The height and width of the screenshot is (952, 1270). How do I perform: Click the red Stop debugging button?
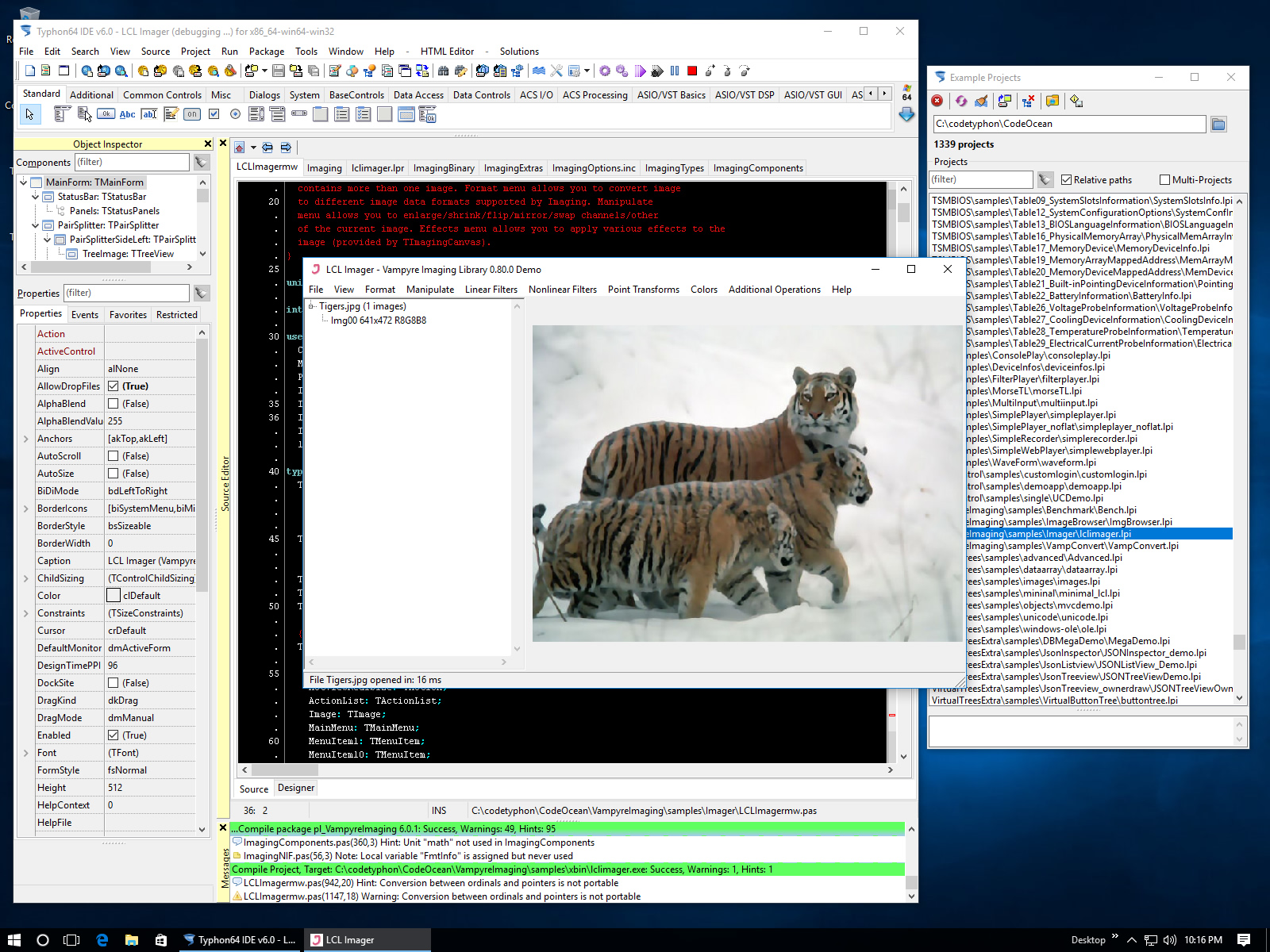coord(692,71)
